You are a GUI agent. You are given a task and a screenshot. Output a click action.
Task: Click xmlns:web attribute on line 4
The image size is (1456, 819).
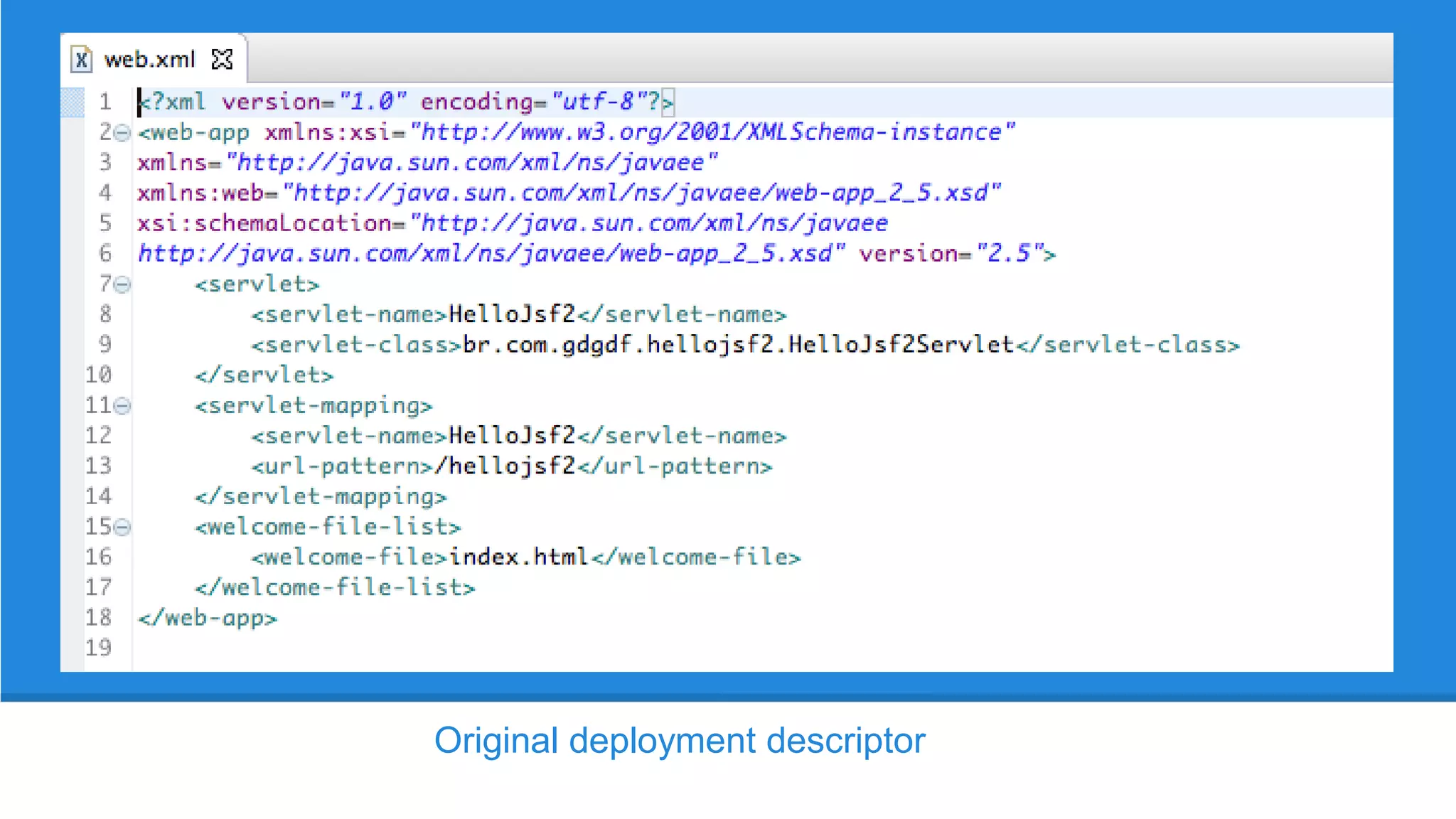pos(569,193)
